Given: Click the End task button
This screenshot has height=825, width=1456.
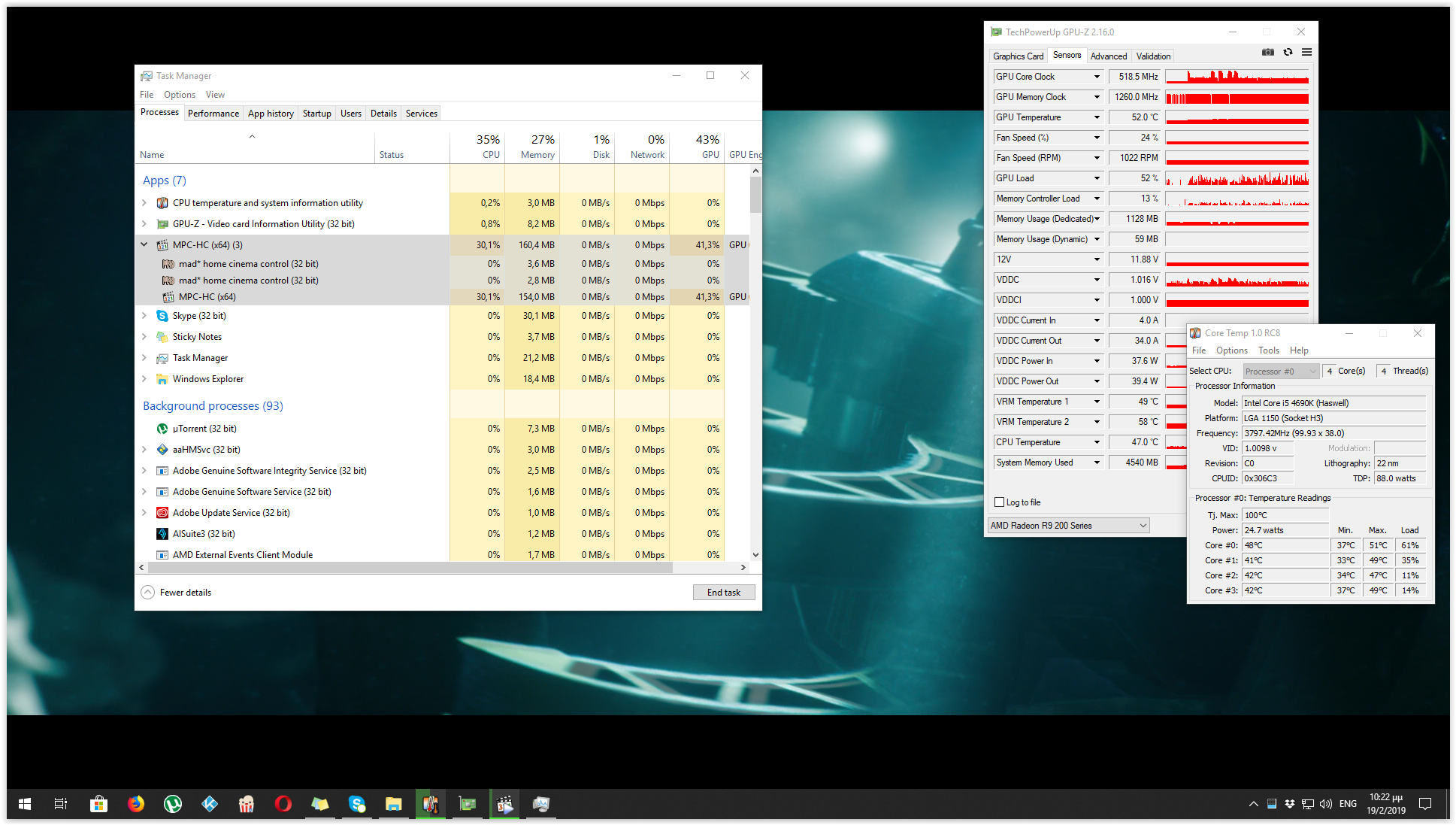Looking at the screenshot, I should (723, 593).
